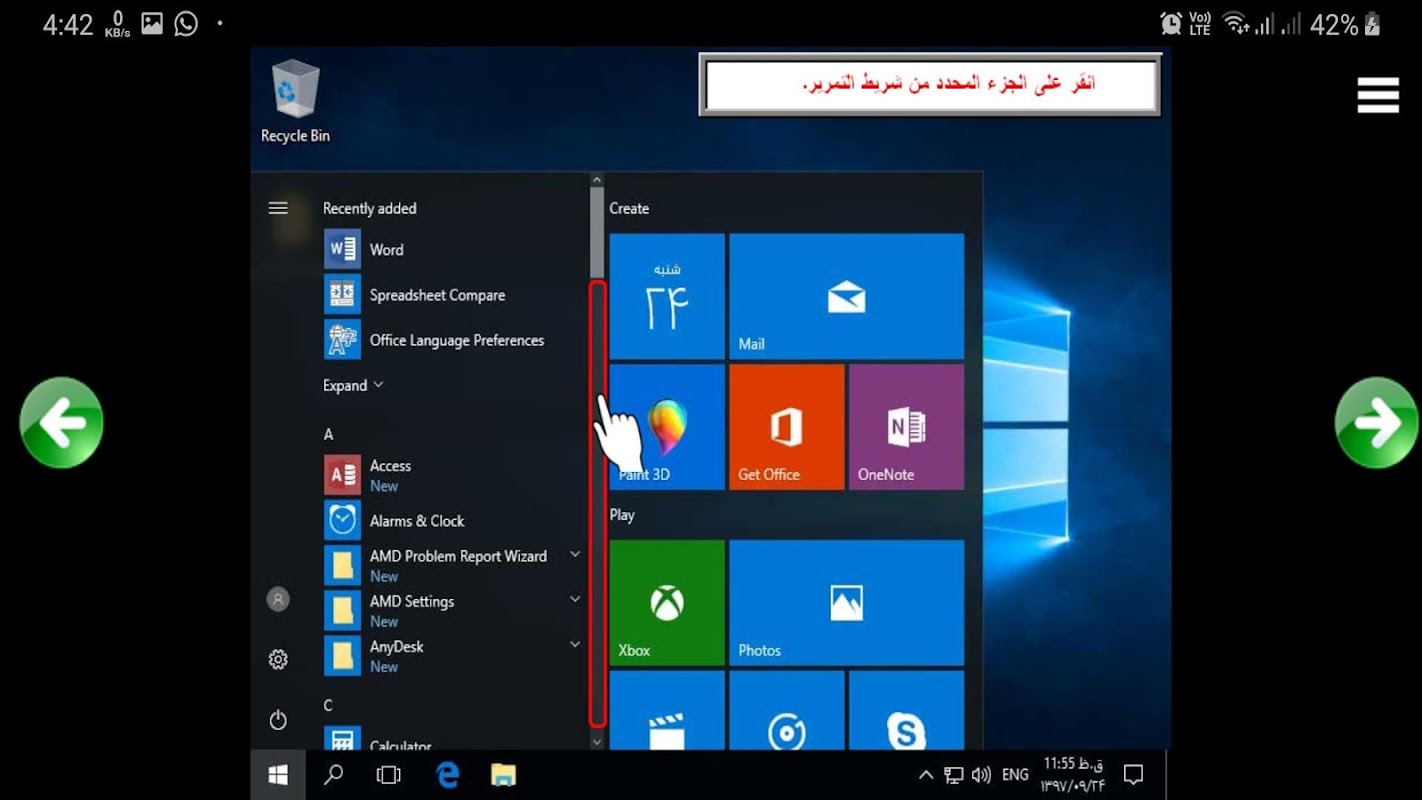Screen dimensions: 1422x800
Task: Open the Paint 3D tile
Action: (667, 427)
